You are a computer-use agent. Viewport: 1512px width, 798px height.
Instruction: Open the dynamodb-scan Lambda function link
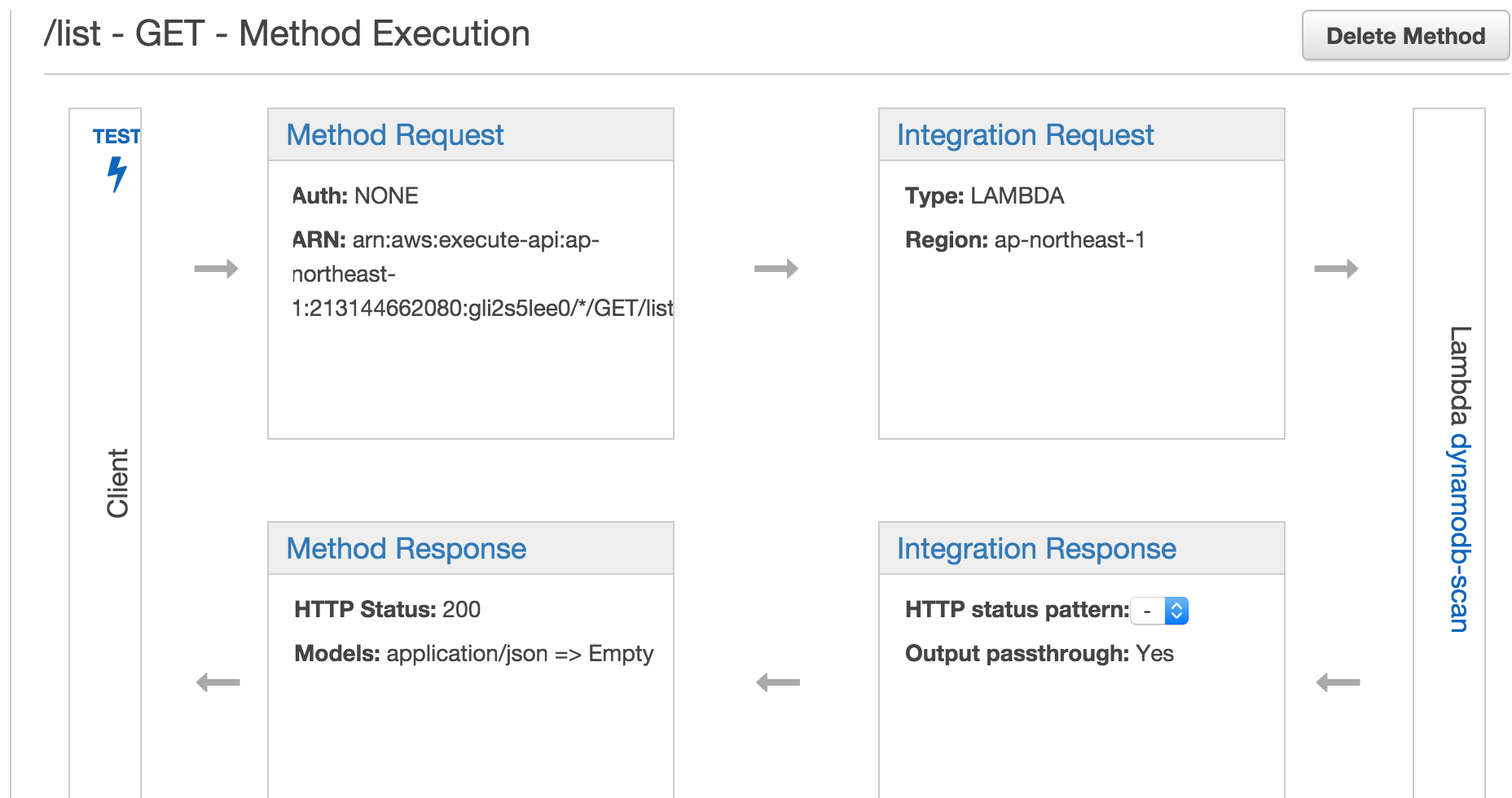click(x=1459, y=533)
